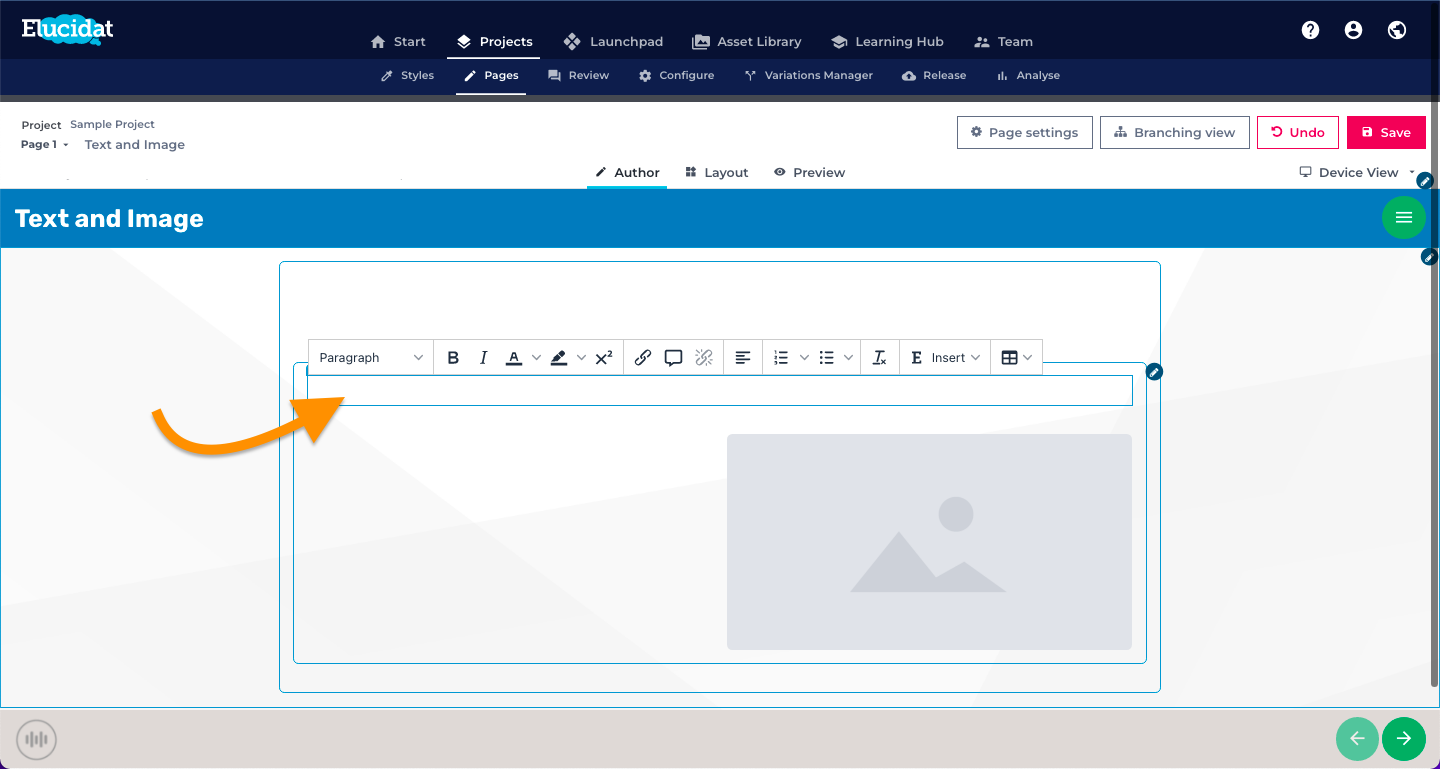Expand the bulleted list options arrow
Image resolution: width=1440 pixels, height=769 pixels.
[x=849, y=358]
